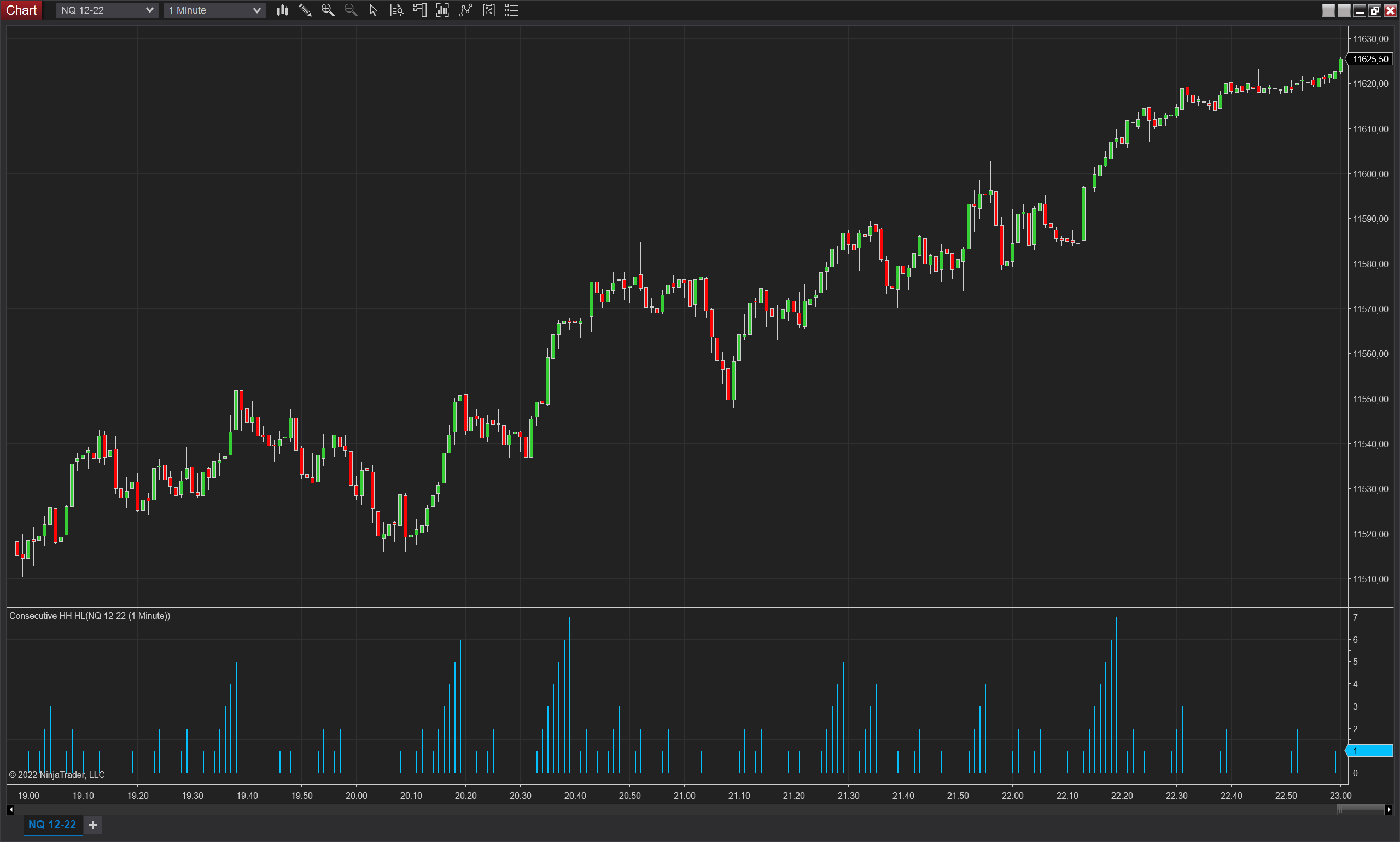
Task: Click the 22:30 time axis label
Action: (1176, 796)
